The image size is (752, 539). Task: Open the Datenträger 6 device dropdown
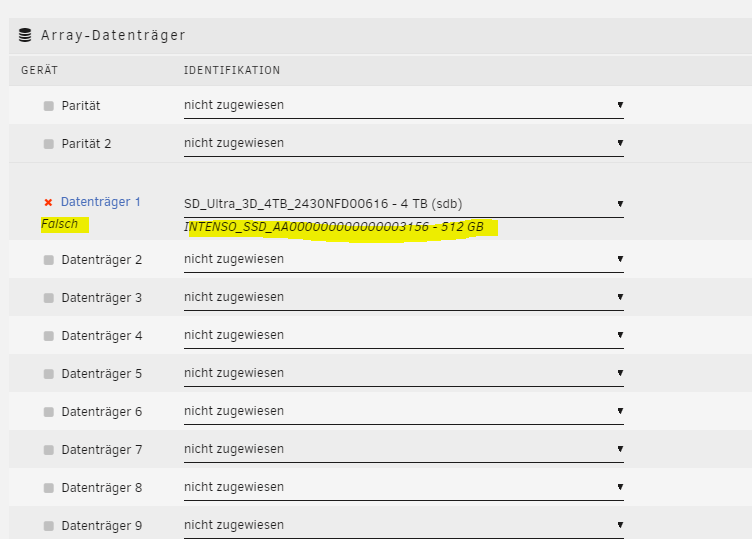(x=404, y=411)
